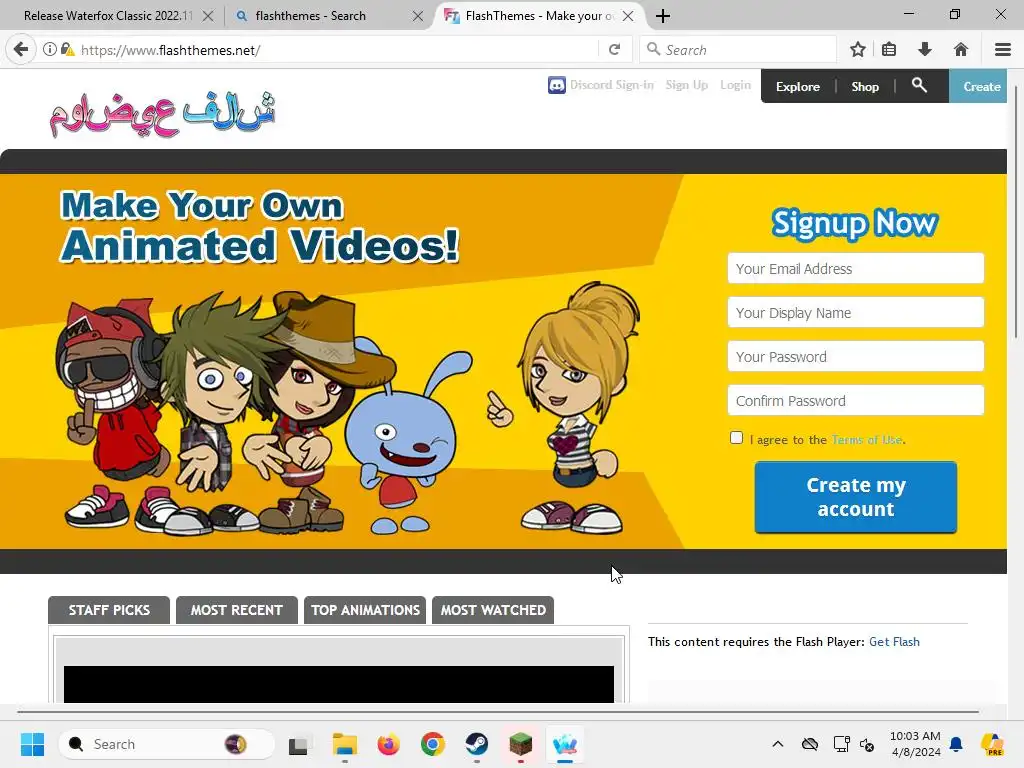Click the FlashThemes site logo
Image resolution: width=1024 pixels, height=768 pixels.
click(x=163, y=113)
